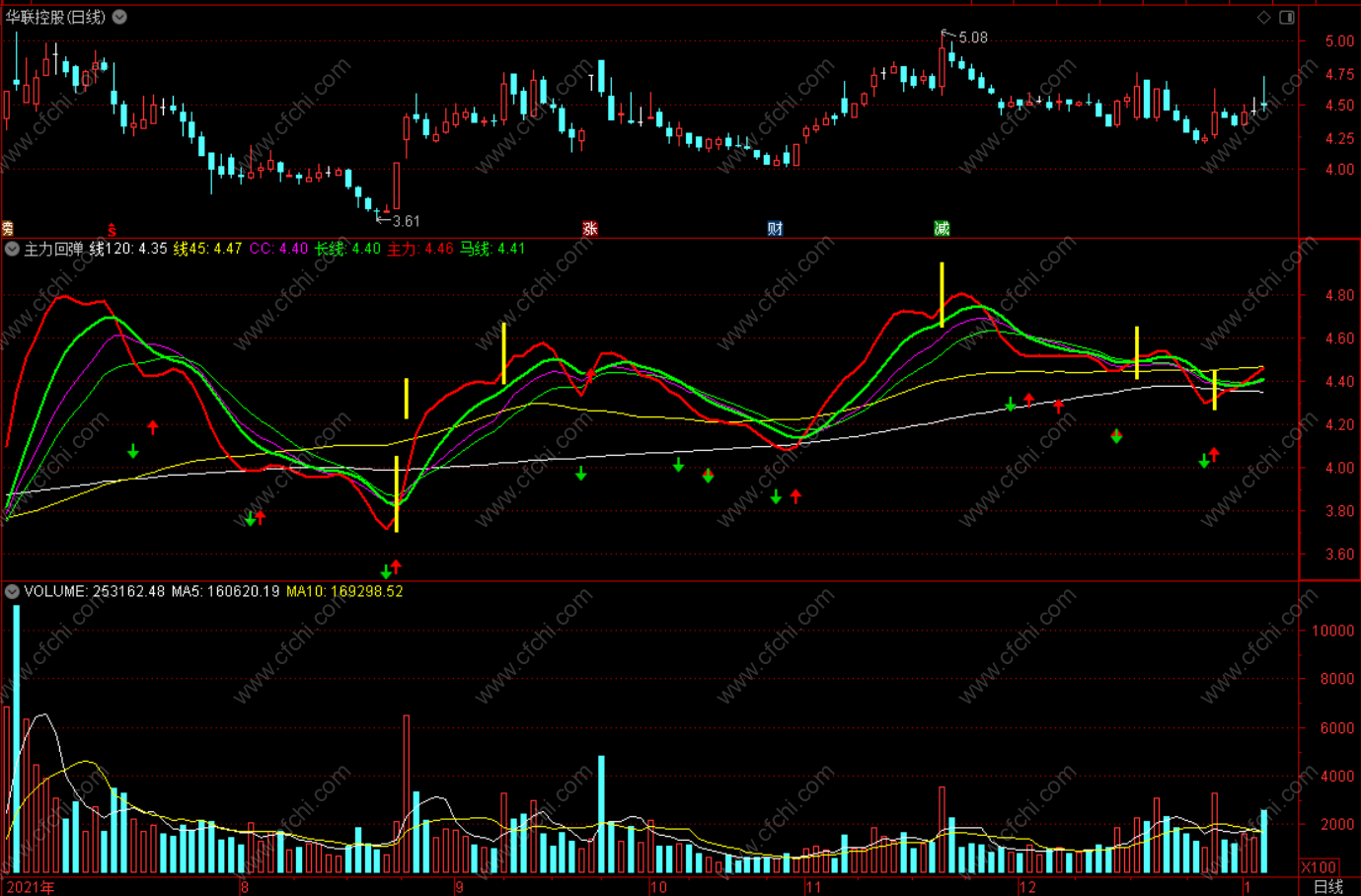Image resolution: width=1361 pixels, height=896 pixels.
Task: Click the 6000 volume axis label
Action: pyautogui.click(x=1336, y=728)
